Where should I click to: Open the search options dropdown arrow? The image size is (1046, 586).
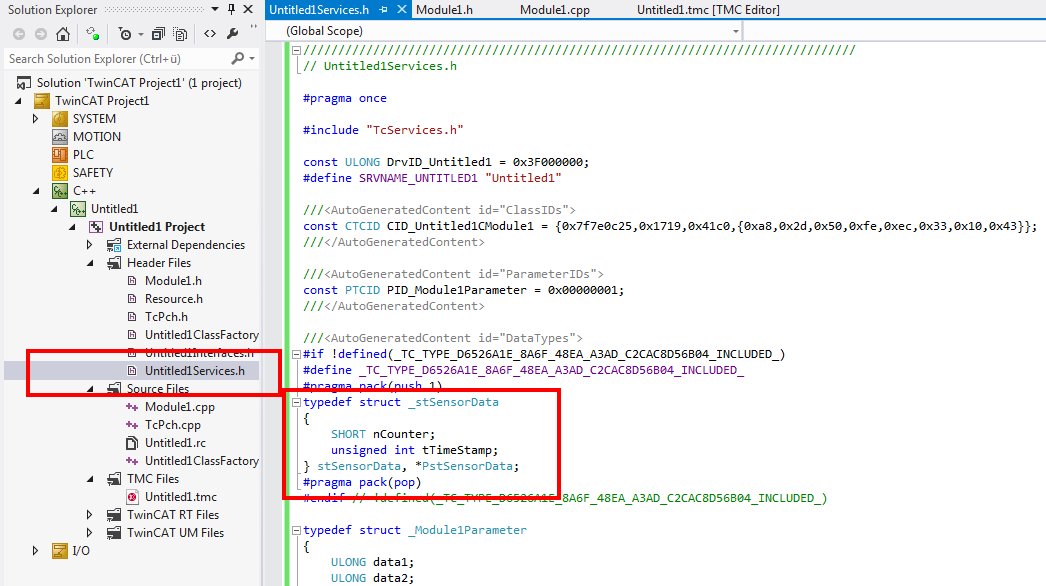(x=252, y=59)
